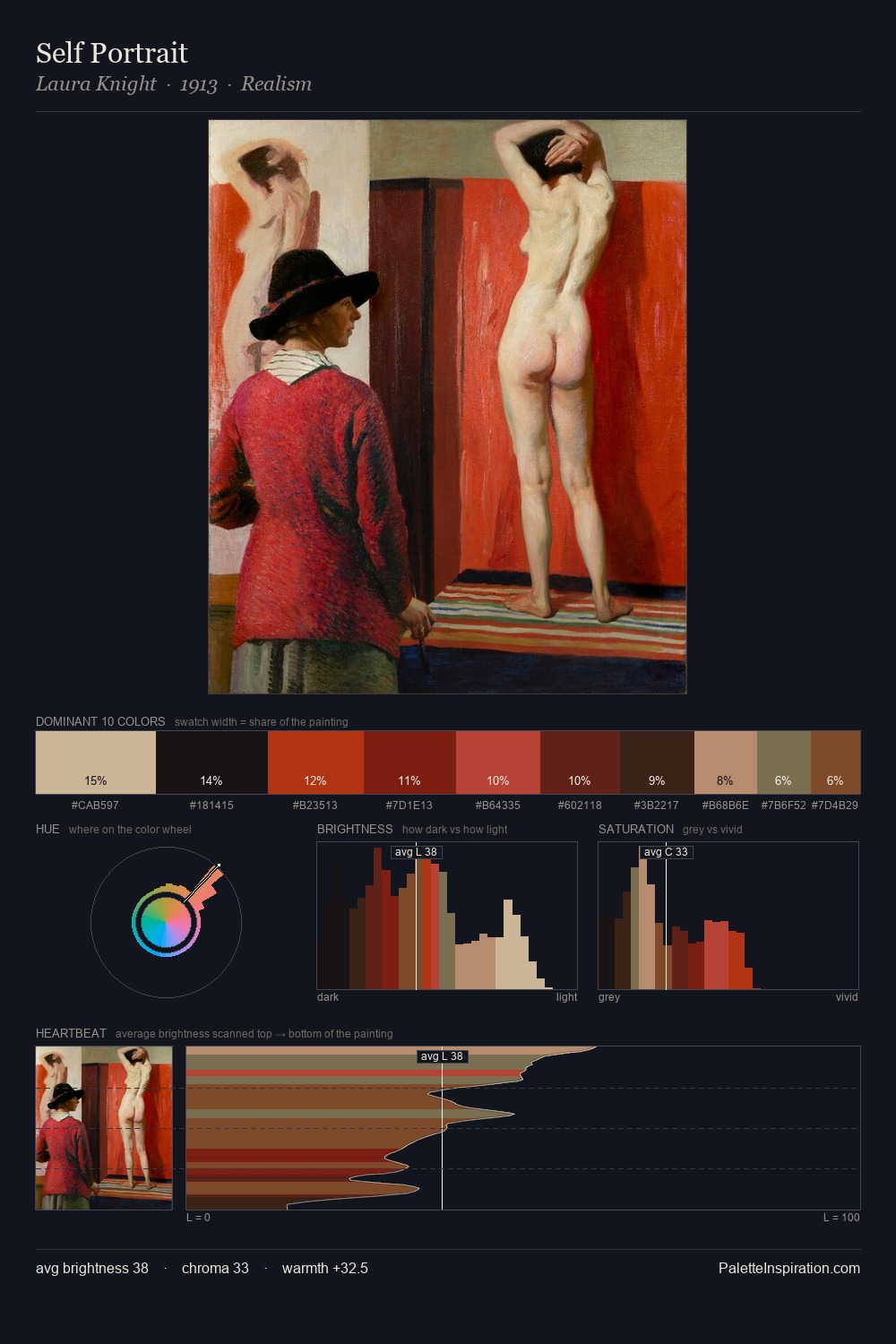This screenshot has height=1344, width=896.
Task: Click the #CAB597 beige color swatch
Action: 96,762
